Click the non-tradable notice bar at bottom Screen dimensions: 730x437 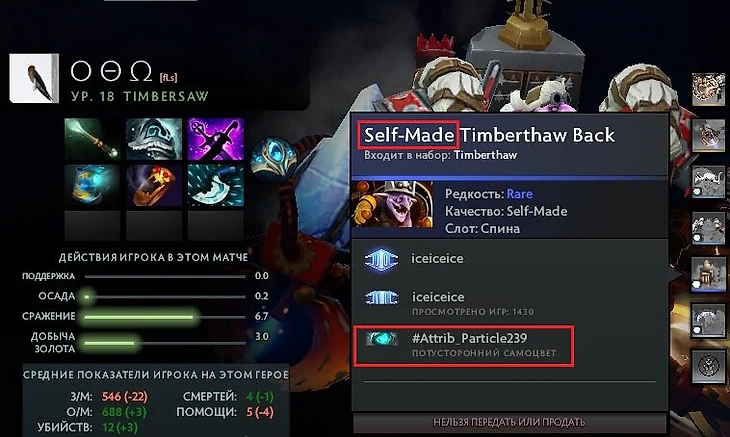point(509,423)
